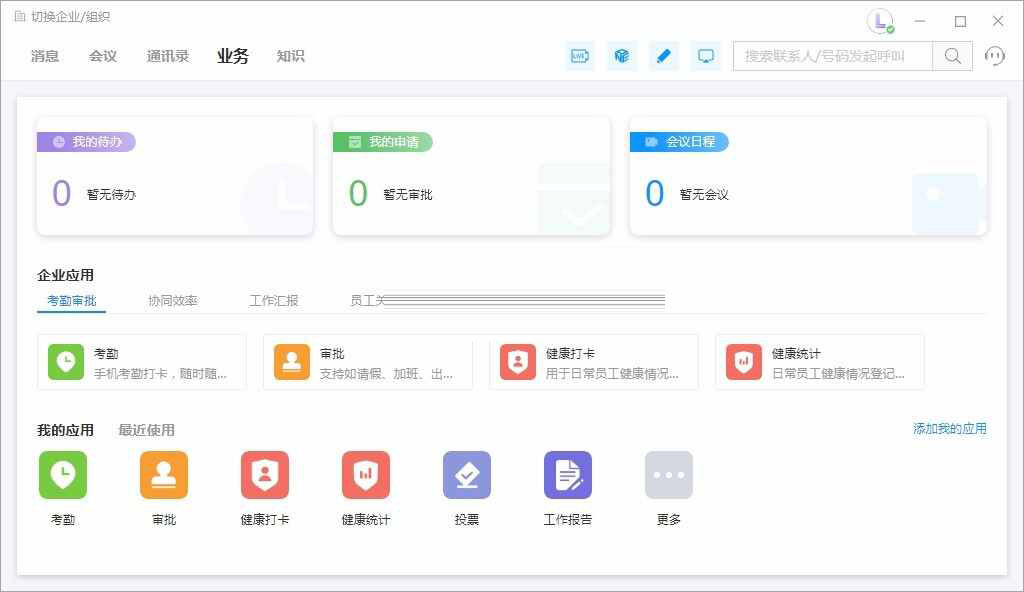Open the 工作报告 work report app
The image size is (1024, 592).
567,475
